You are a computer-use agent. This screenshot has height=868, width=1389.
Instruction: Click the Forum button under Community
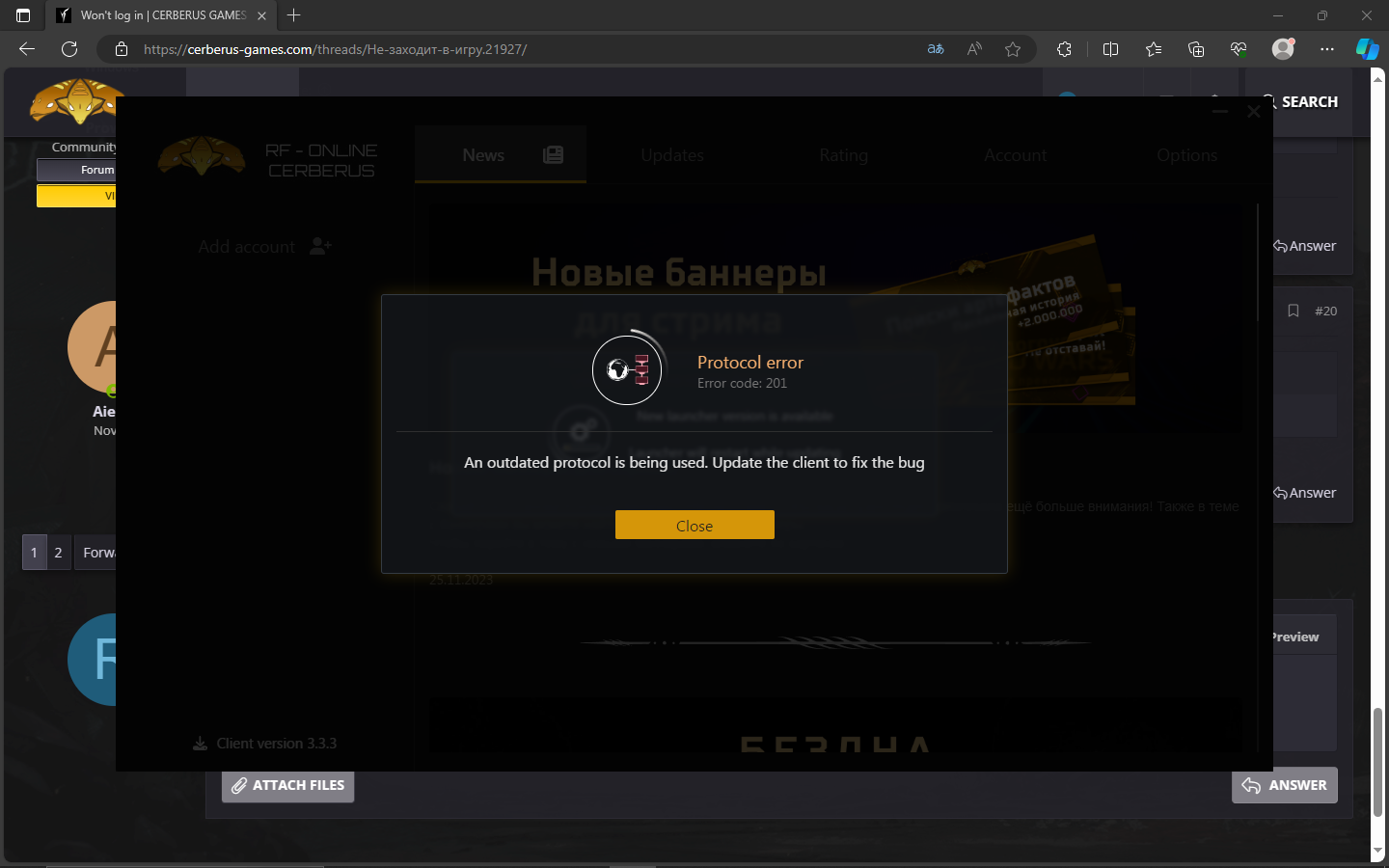(76, 170)
